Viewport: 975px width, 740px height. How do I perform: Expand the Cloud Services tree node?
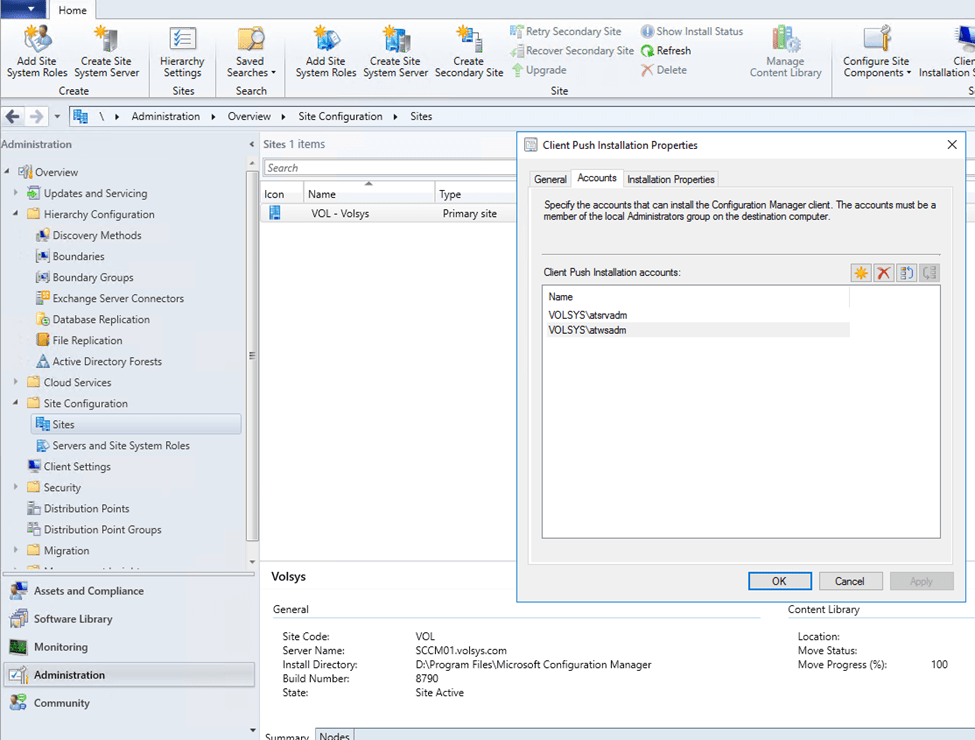click(16, 383)
